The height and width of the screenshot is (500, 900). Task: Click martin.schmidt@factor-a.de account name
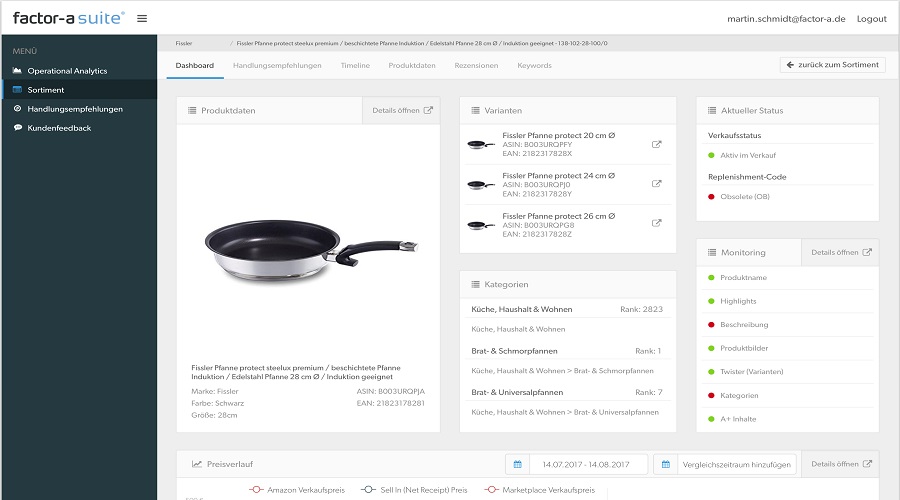786,19
